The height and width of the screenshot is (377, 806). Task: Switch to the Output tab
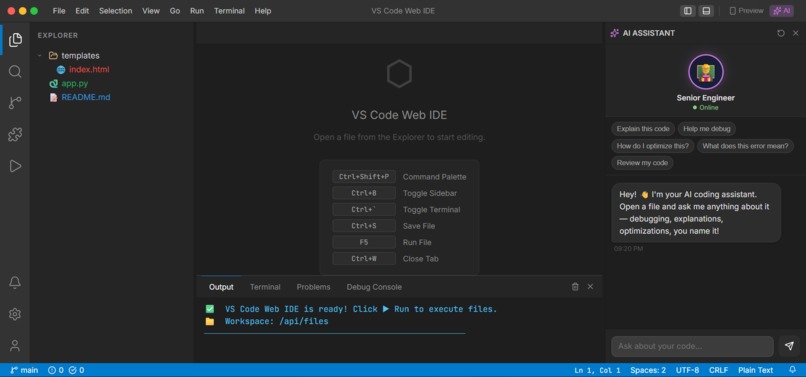click(221, 287)
